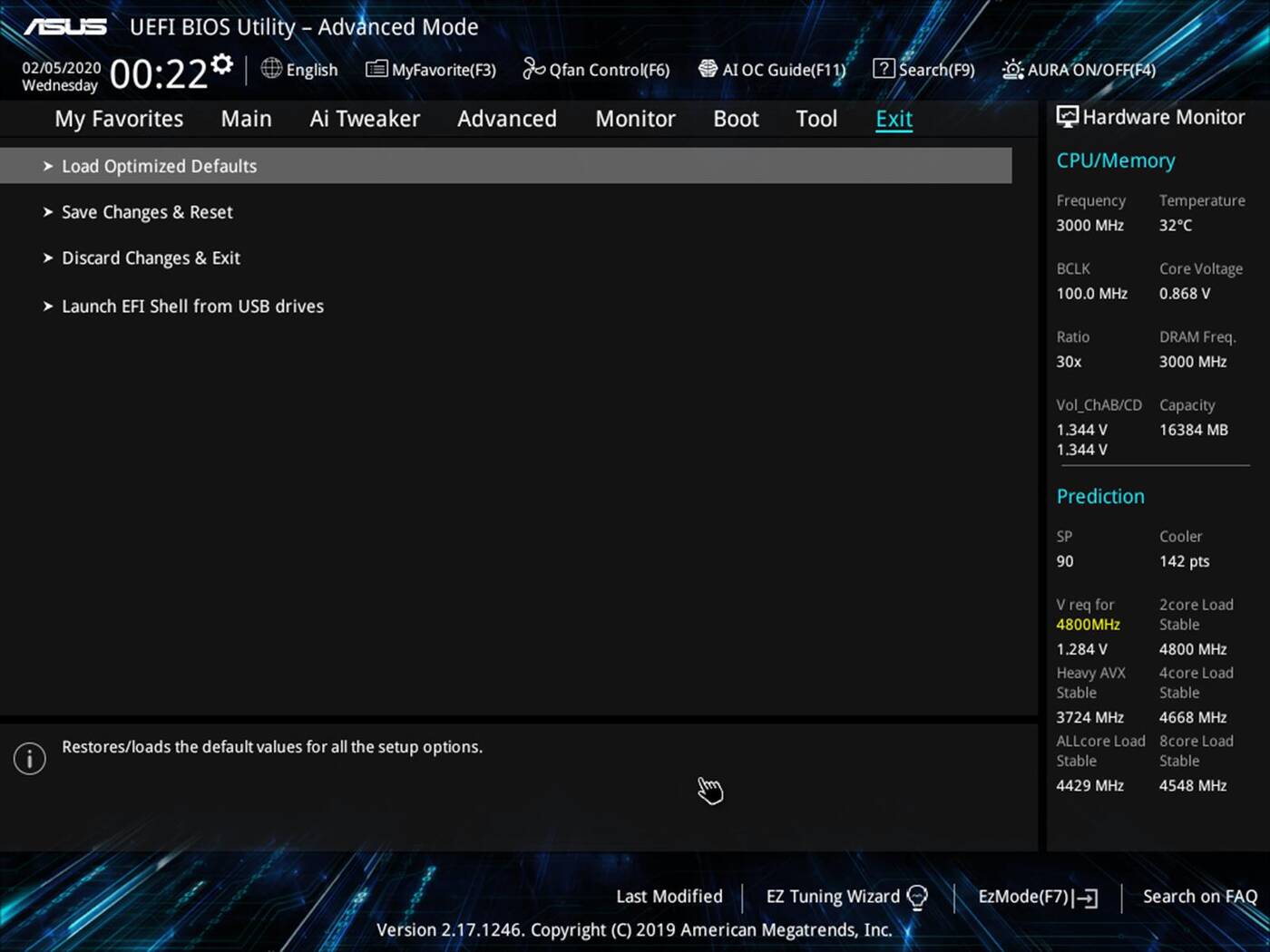Click the Last Modified button

pos(669,896)
